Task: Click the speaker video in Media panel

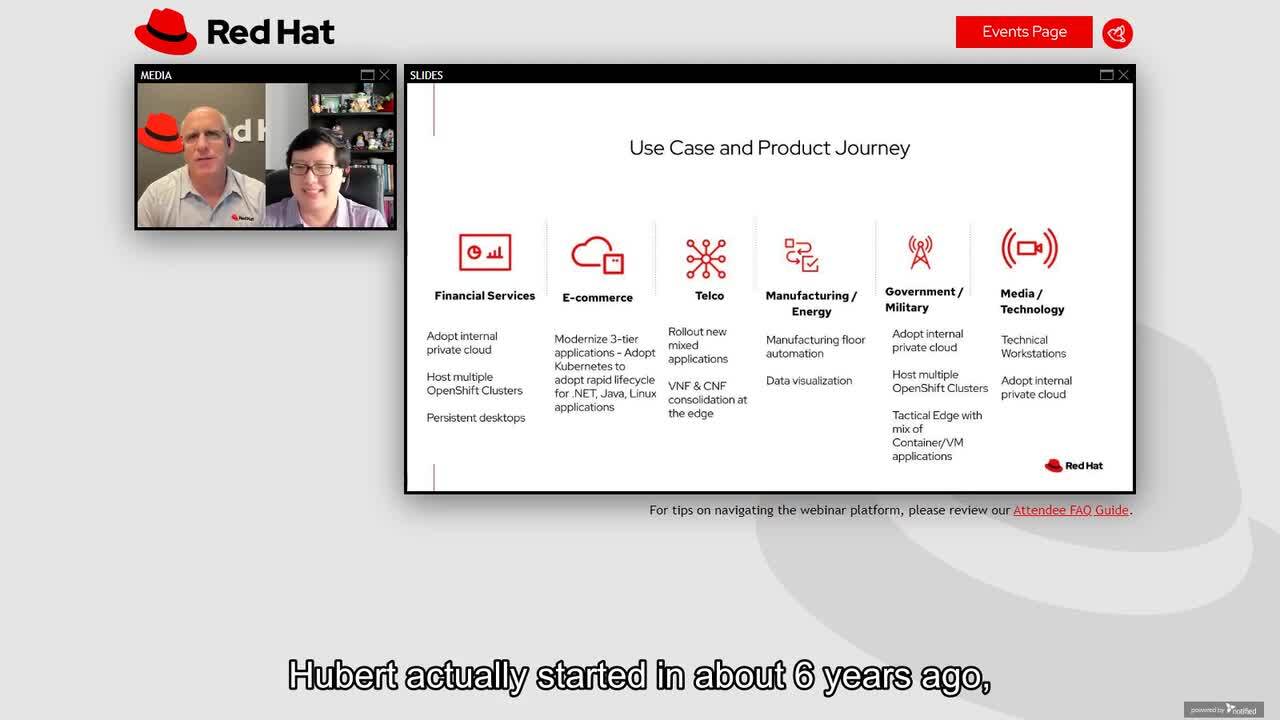Action: click(265, 155)
